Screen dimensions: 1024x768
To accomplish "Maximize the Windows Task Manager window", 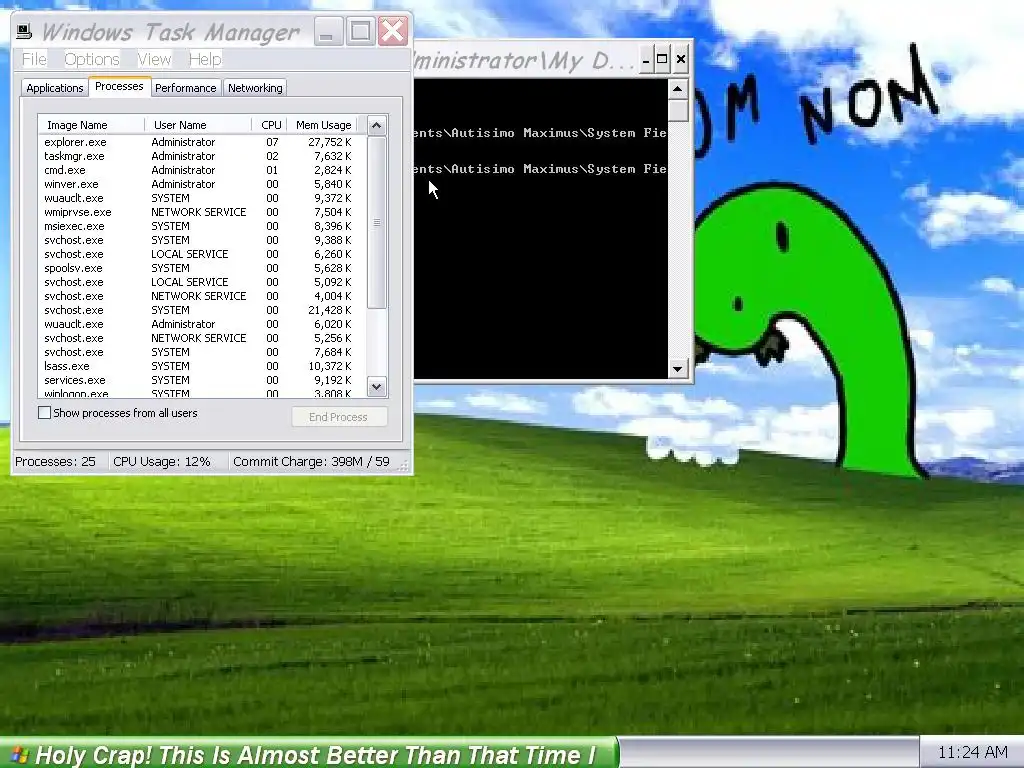I will tap(360, 31).
